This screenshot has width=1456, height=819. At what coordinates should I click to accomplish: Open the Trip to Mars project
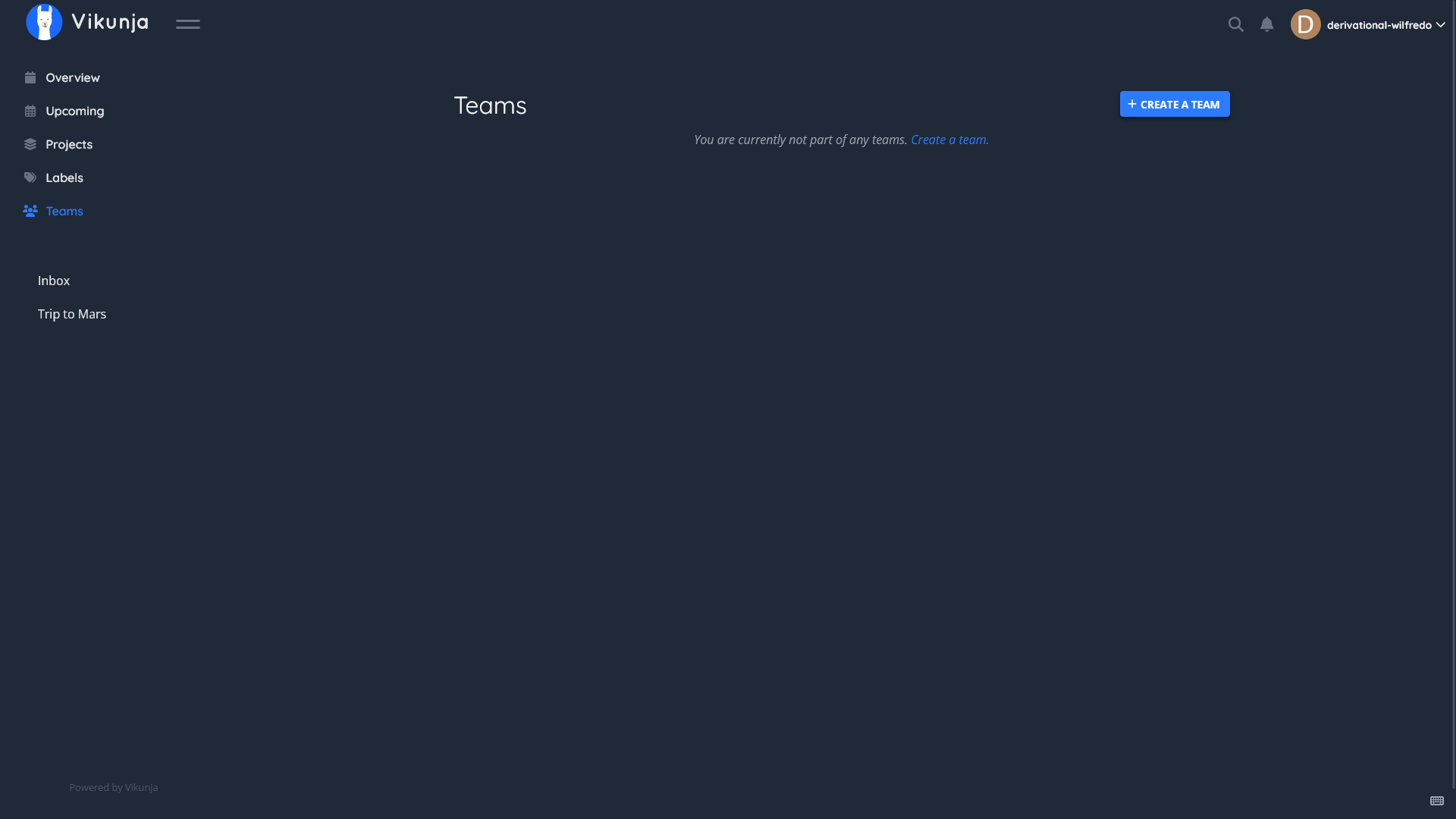pyautogui.click(x=72, y=314)
